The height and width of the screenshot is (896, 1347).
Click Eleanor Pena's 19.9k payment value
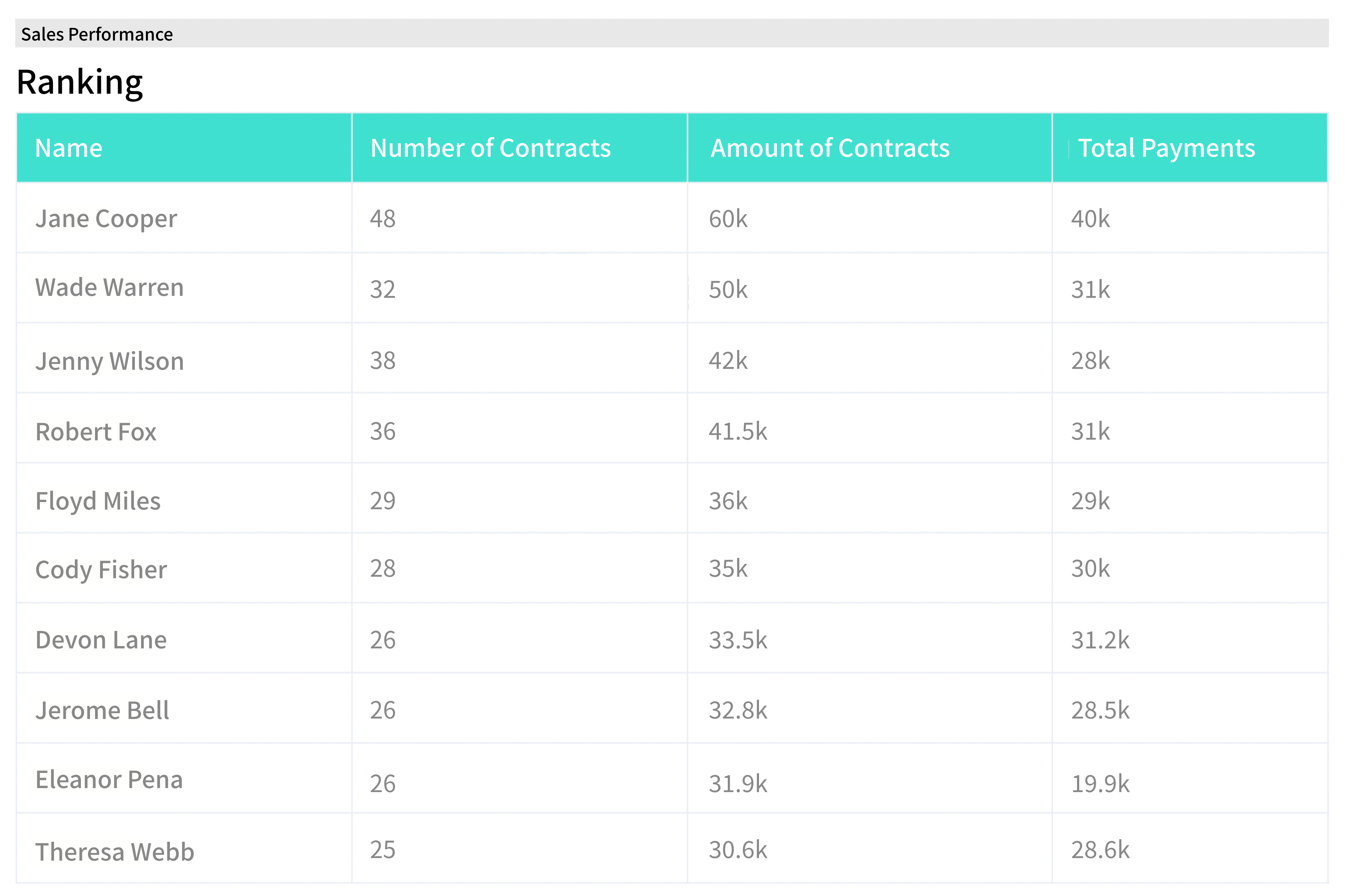(1100, 784)
